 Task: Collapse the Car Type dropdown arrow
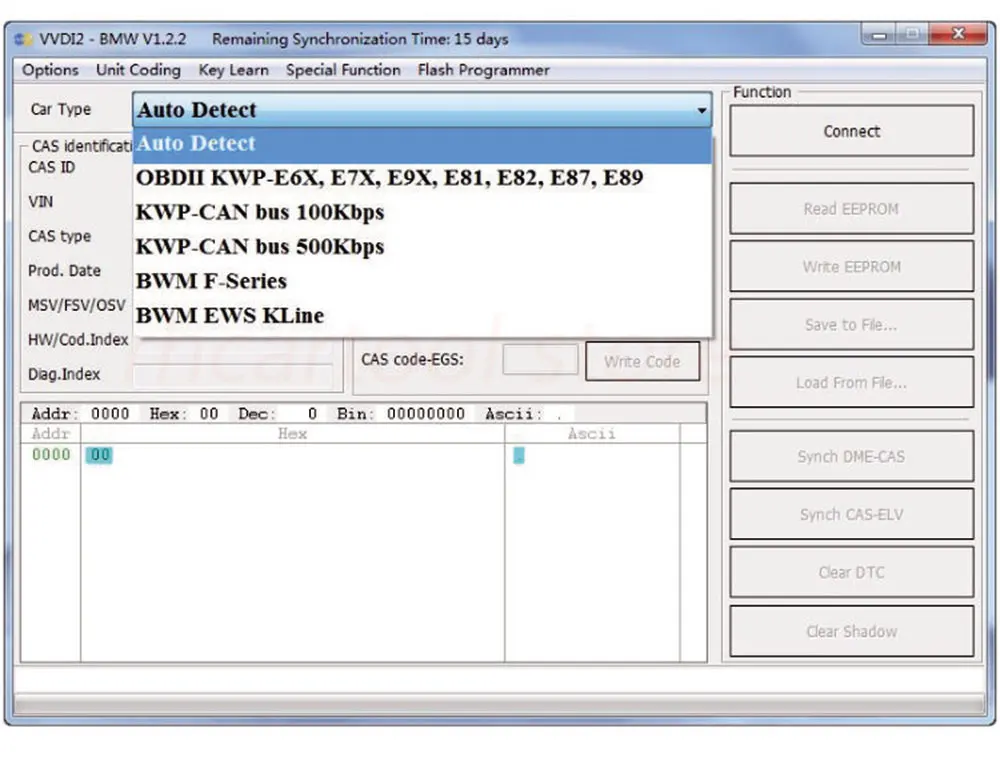pyautogui.click(x=702, y=110)
